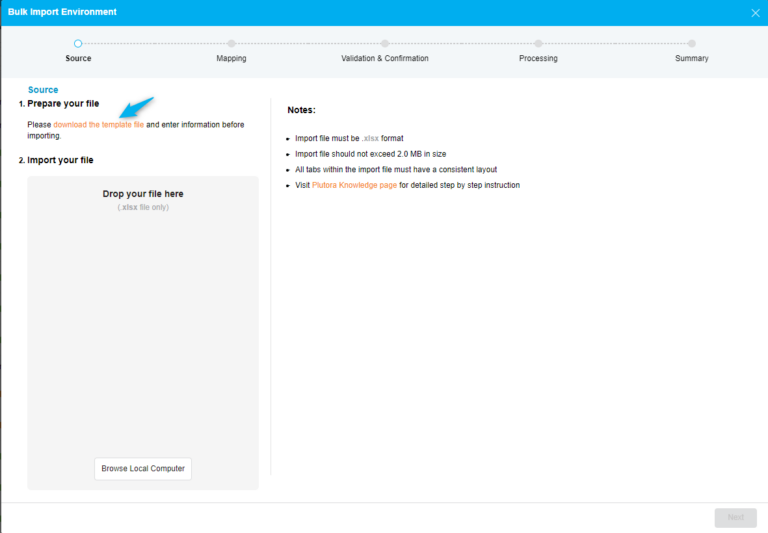The height and width of the screenshot is (533, 768).
Task: Close the Bulk Import Environment dialog
Action: click(755, 13)
